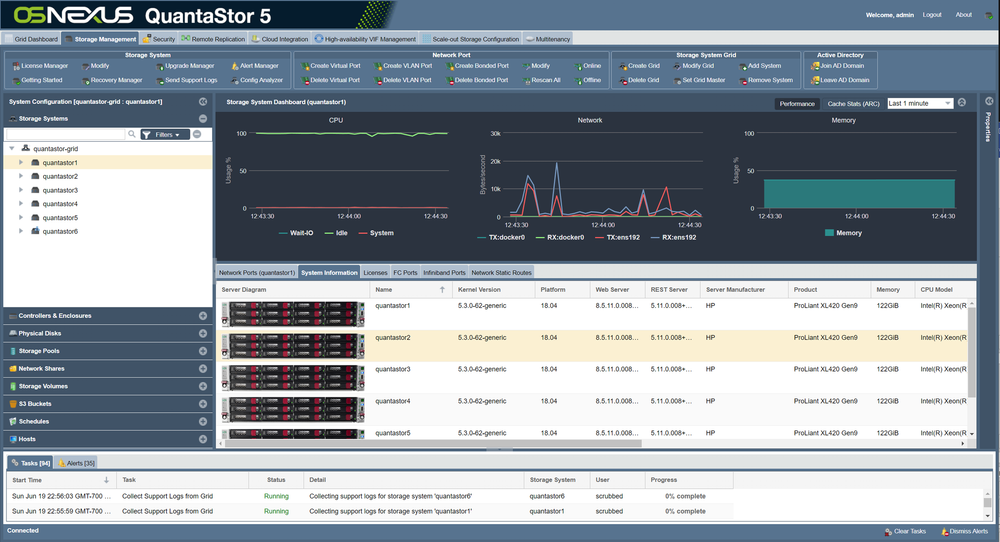Image resolution: width=1000 pixels, height=542 pixels.
Task: Expand Storage Pools section
Action: click(203, 351)
